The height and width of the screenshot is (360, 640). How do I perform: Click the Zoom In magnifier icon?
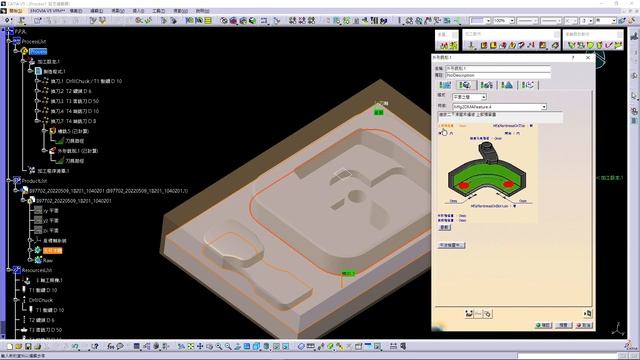(x=219, y=347)
